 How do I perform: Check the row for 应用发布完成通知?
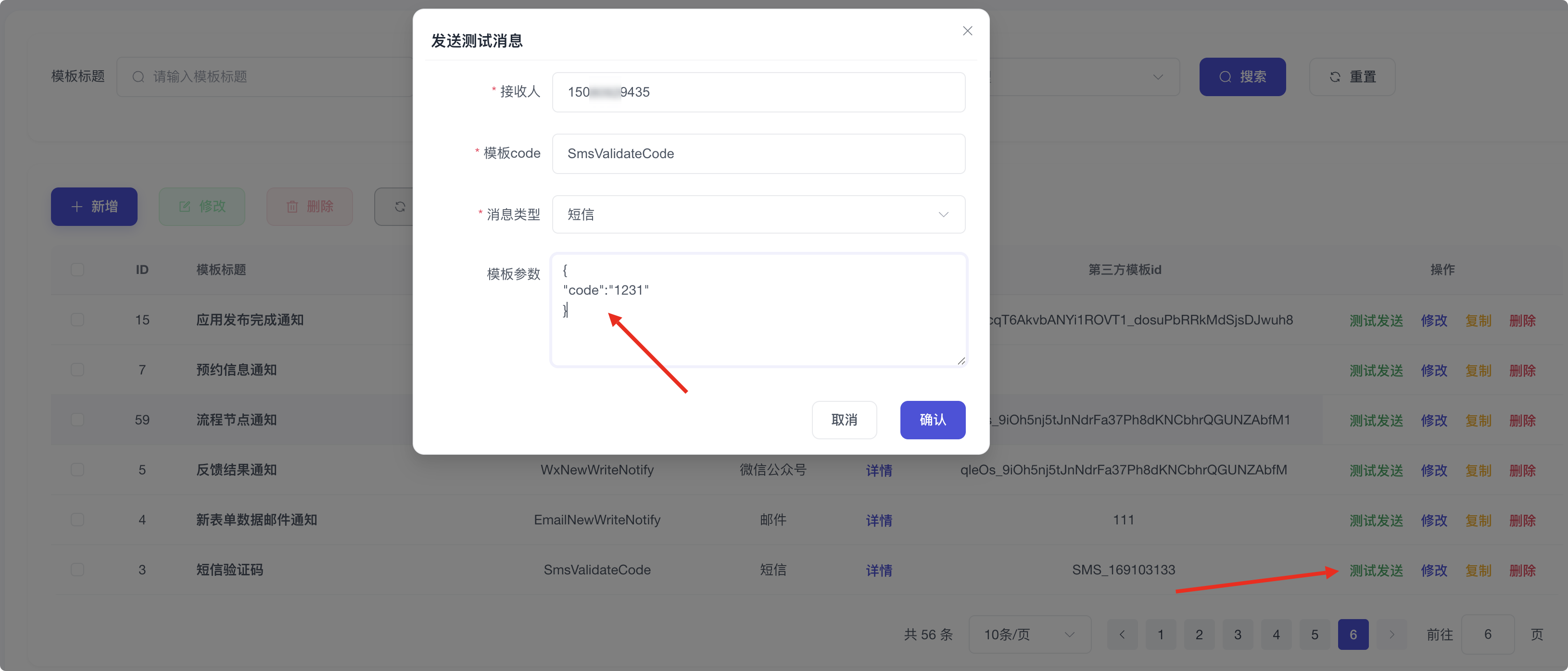coord(77,320)
